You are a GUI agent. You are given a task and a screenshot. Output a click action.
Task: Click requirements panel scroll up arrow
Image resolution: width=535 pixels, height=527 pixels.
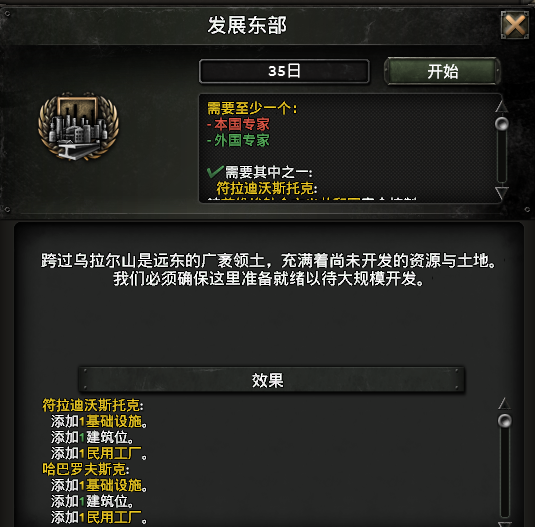tap(502, 106)
